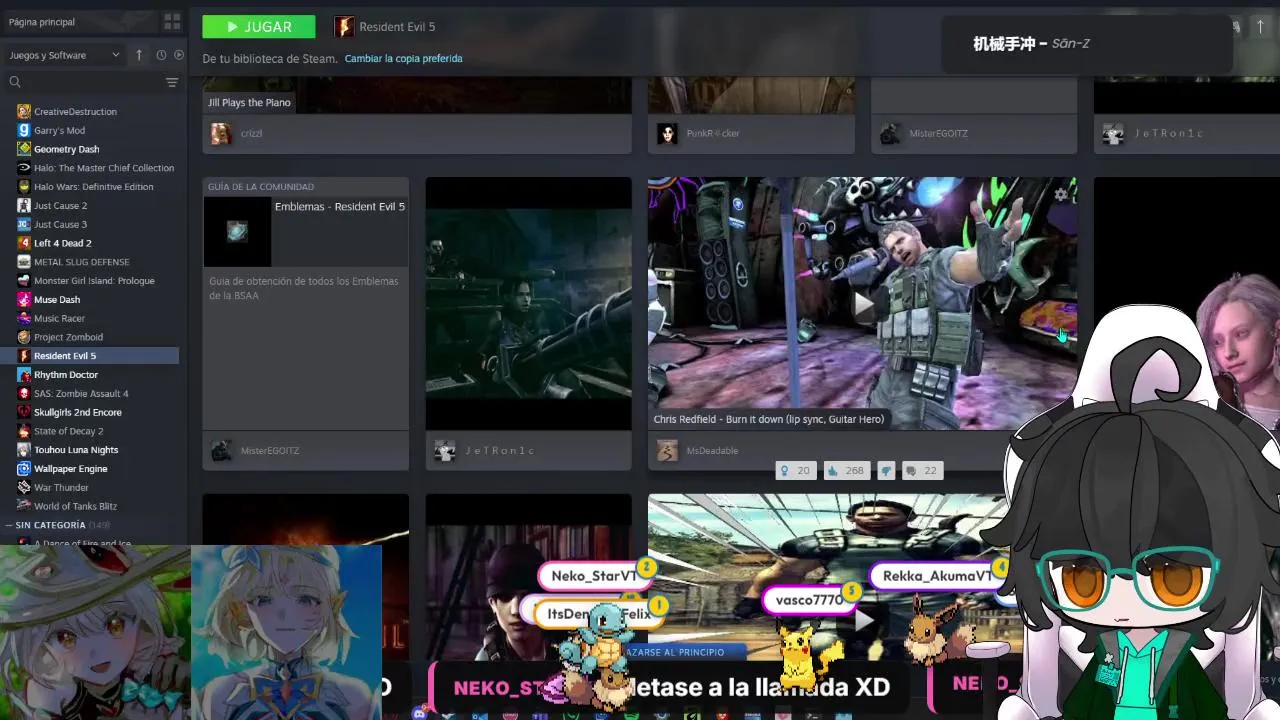The image size is (1280, 720).
Task: Select METAL SLUG DEFENSE in the list
Action: tap(82, 262)
